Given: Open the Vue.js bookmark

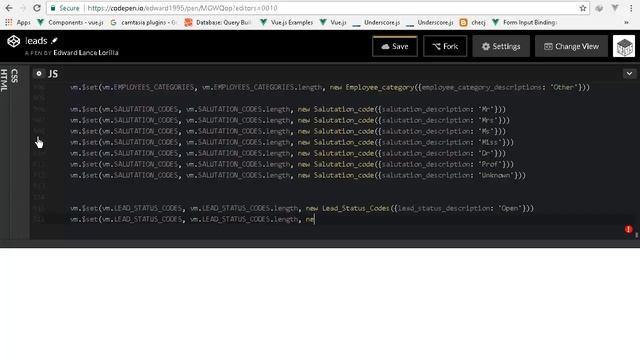Looking at the screenshot, I should pos(333,22).
